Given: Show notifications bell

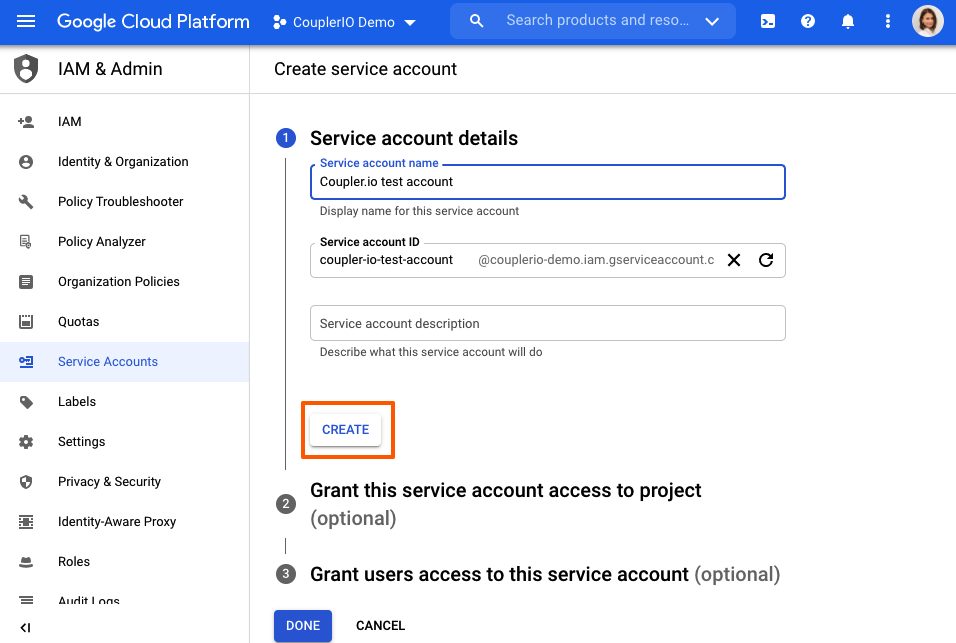Looking at the screenshot, I should (848, 21).
